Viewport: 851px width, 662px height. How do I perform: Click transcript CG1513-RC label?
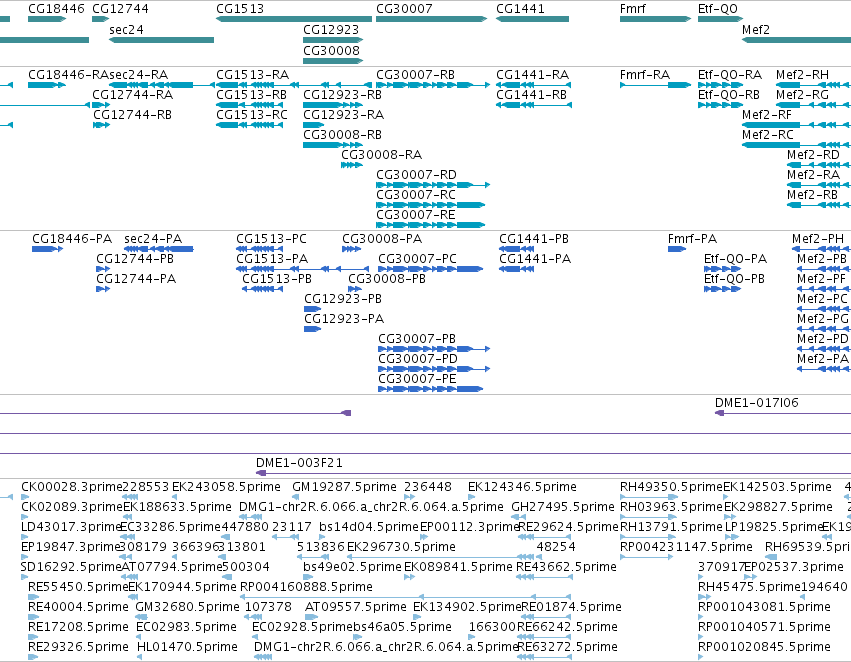(x=252, y=115)
